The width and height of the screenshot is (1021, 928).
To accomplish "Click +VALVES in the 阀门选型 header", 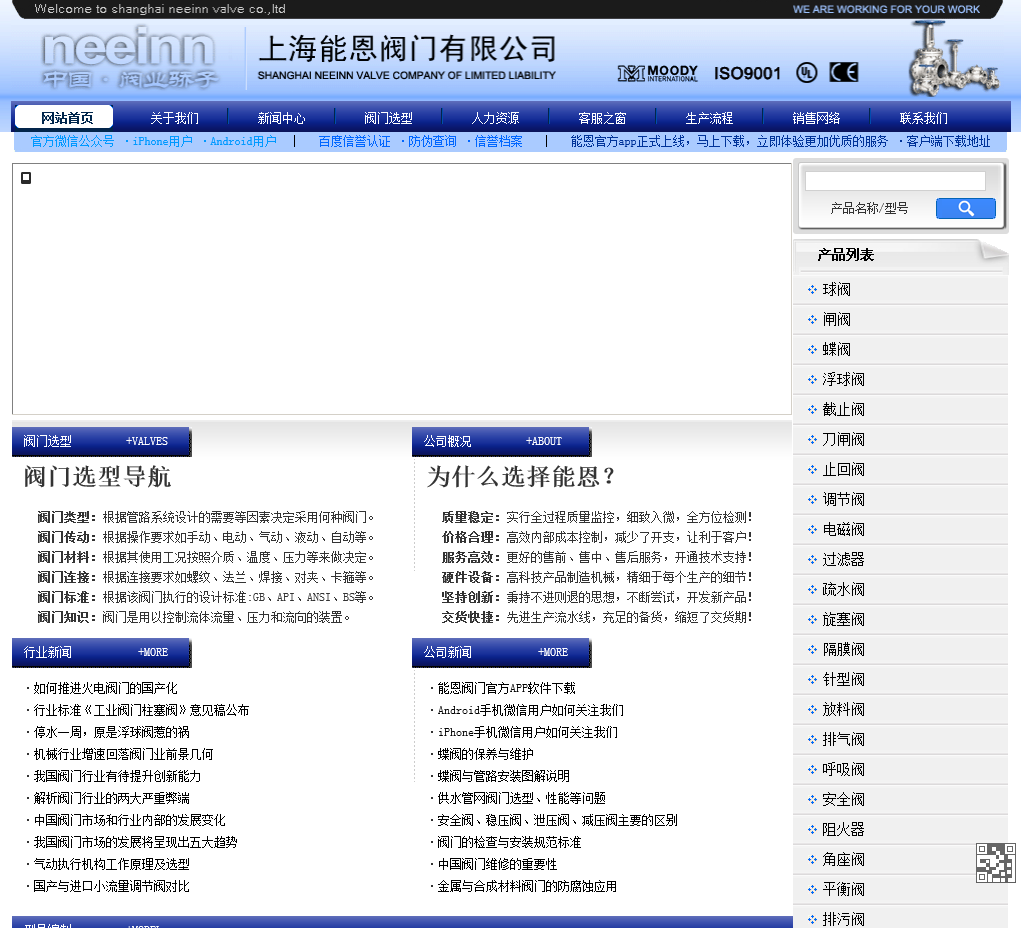I will 147,441.
